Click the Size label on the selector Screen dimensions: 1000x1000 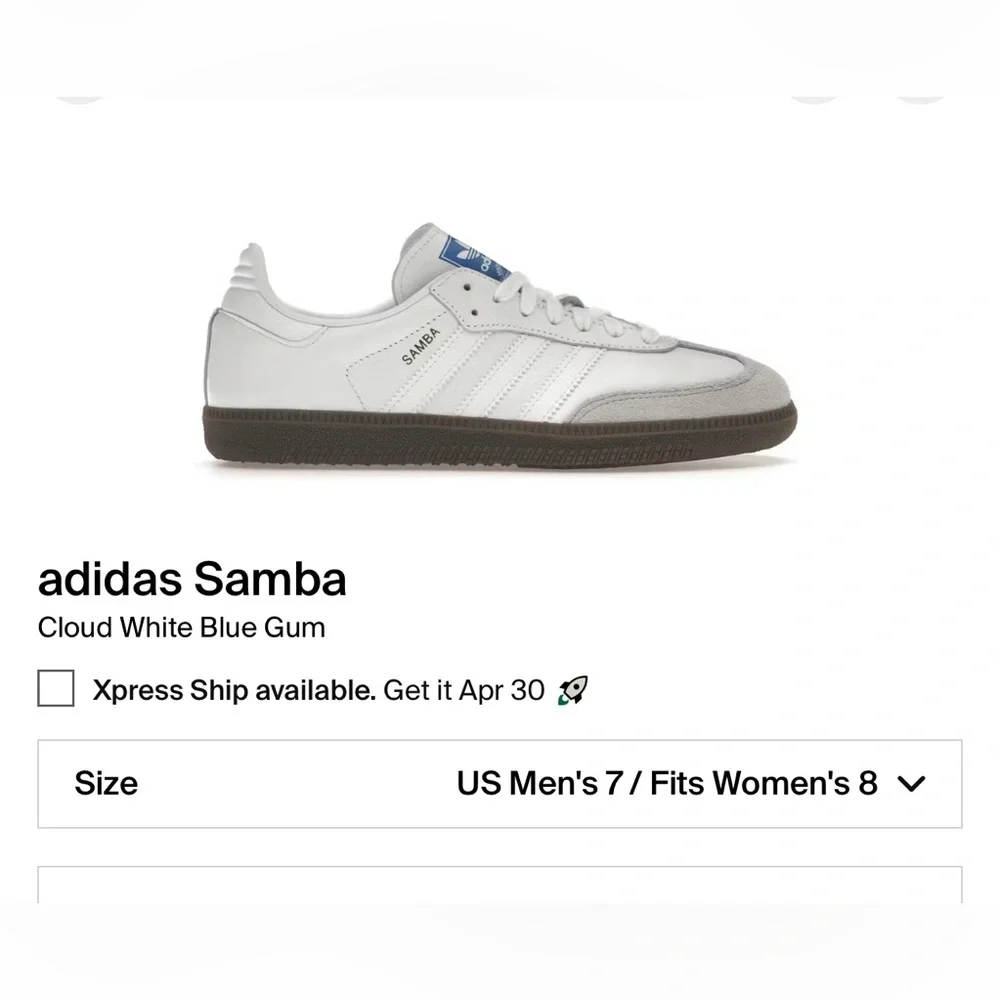[106, 784]
